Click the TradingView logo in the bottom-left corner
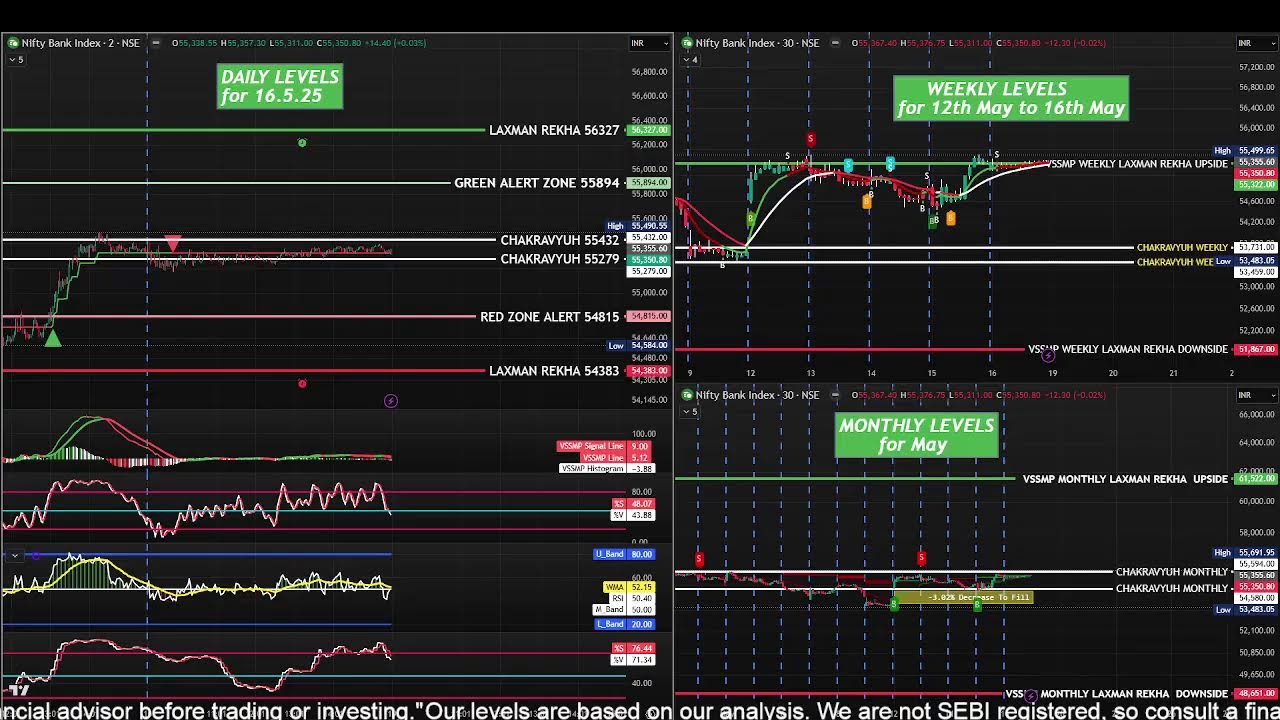This screenshot has width=1280, height=720. [19, 688]
